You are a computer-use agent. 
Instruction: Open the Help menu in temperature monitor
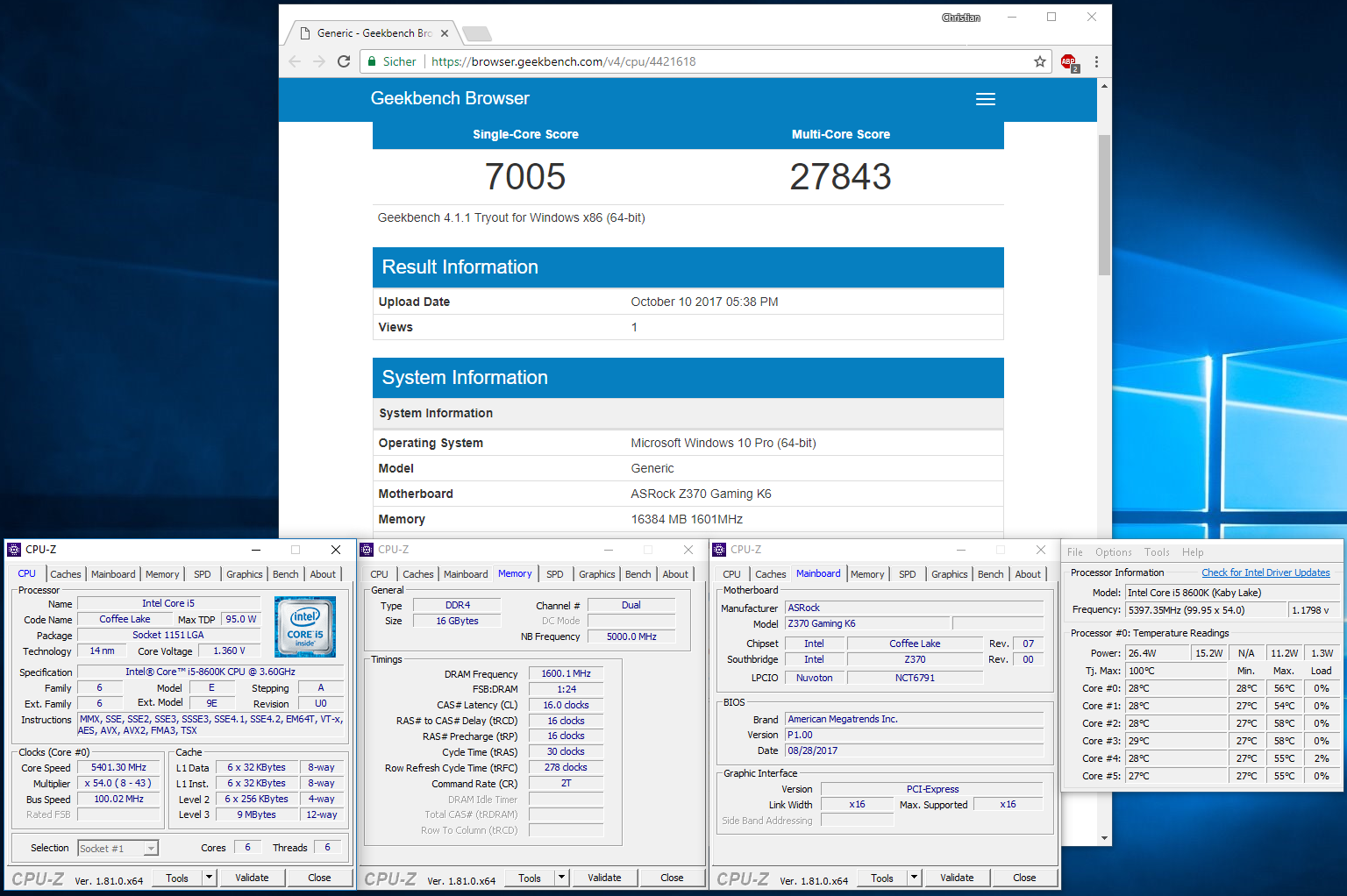(x=1193, y=552)
